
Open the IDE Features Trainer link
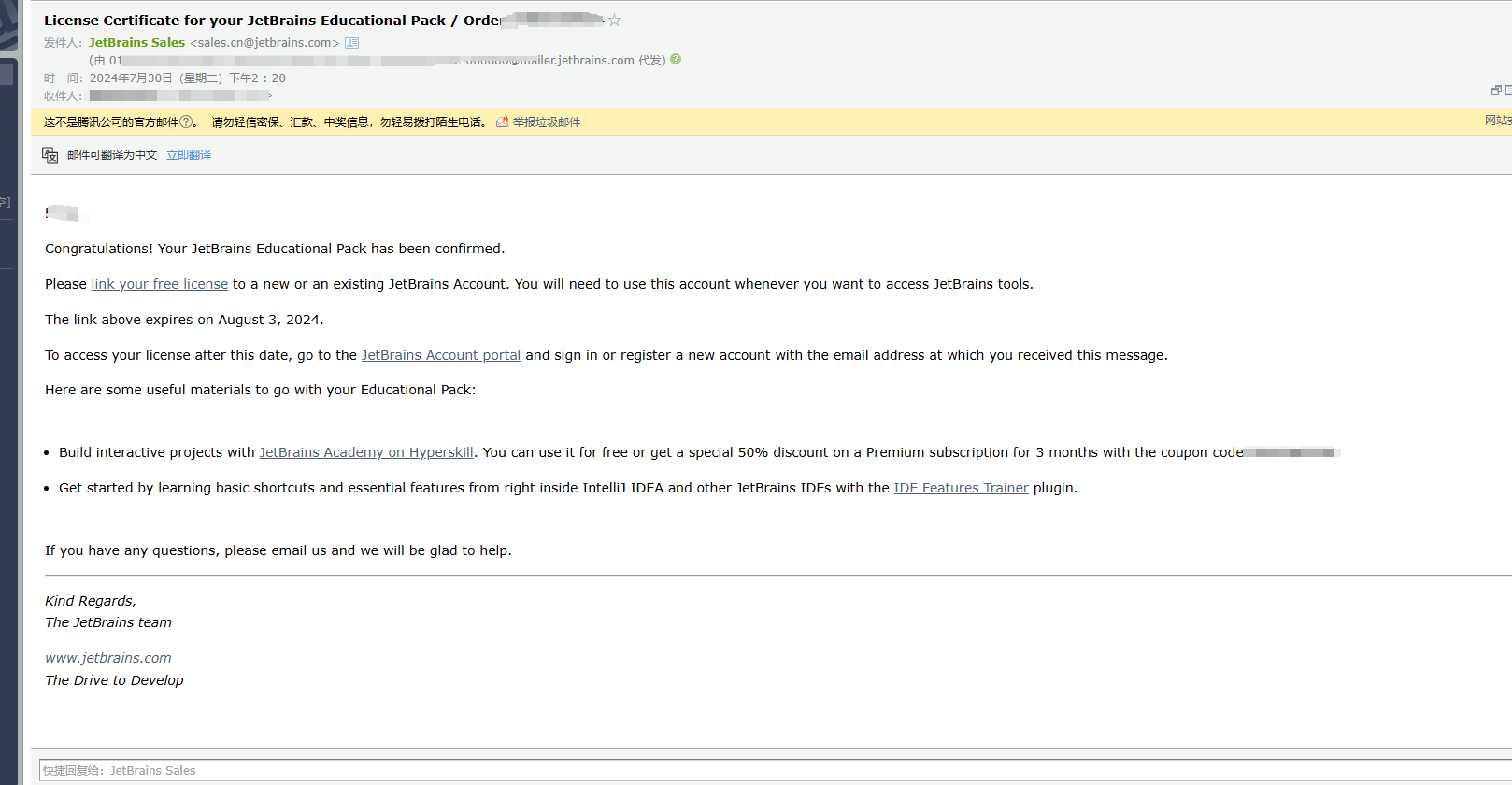pyautogui.click(x=961, y=488)
